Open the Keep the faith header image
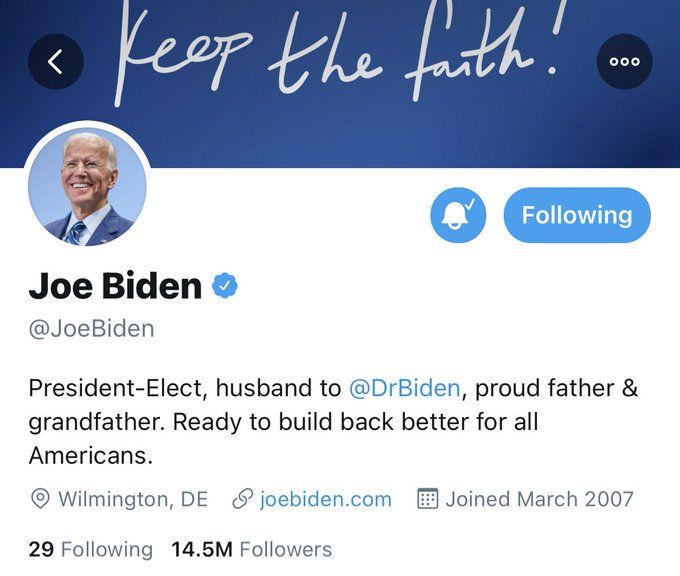 [x=340, y=84]
